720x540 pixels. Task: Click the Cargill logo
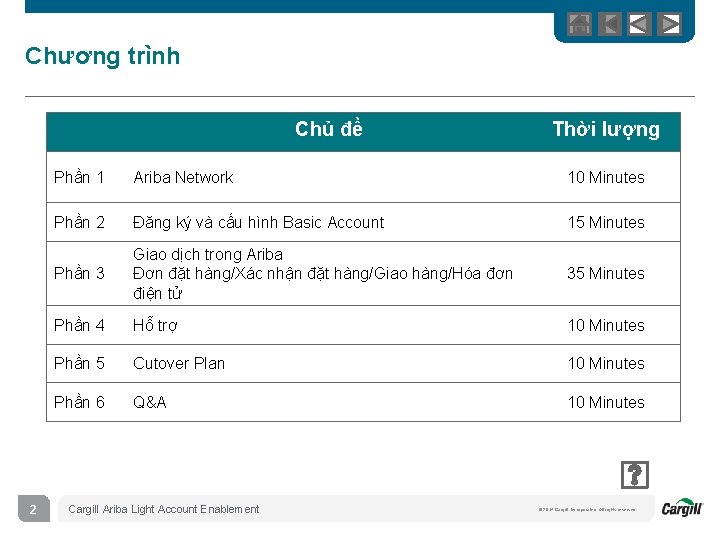point(682,507)
